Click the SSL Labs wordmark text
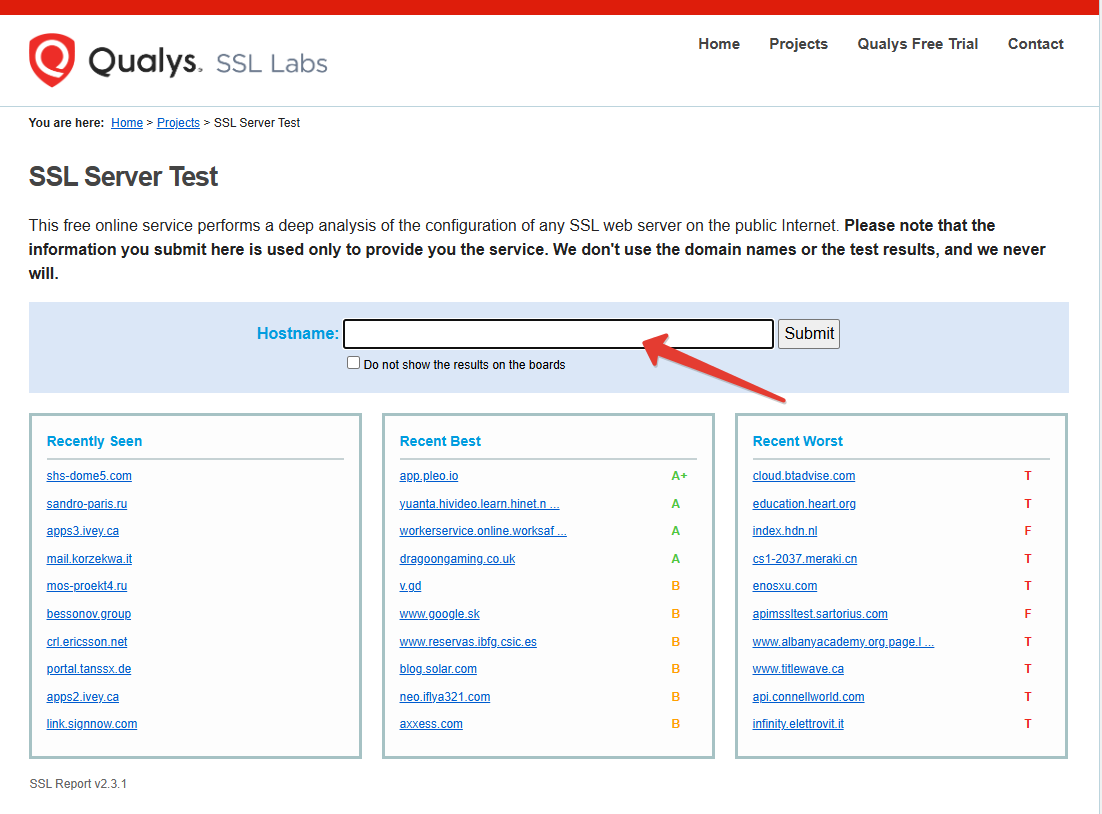 point(271,63)
